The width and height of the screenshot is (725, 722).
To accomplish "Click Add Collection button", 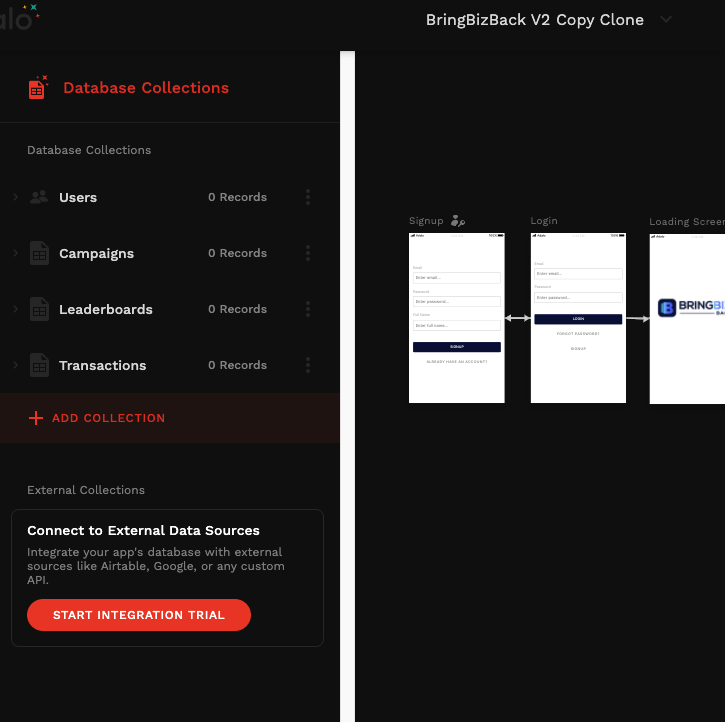I will tap(170, 418).
